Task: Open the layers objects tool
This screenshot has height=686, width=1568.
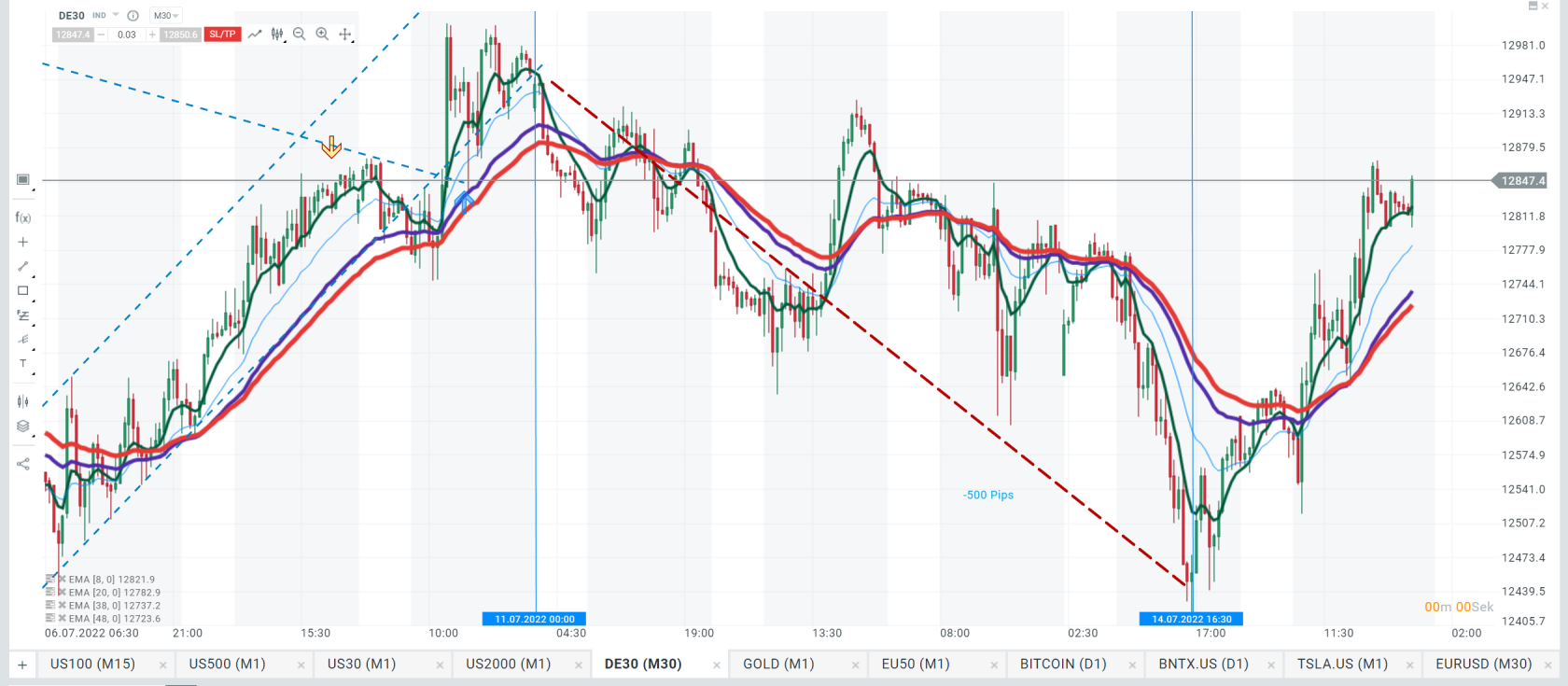Action: tap(23, 426)
